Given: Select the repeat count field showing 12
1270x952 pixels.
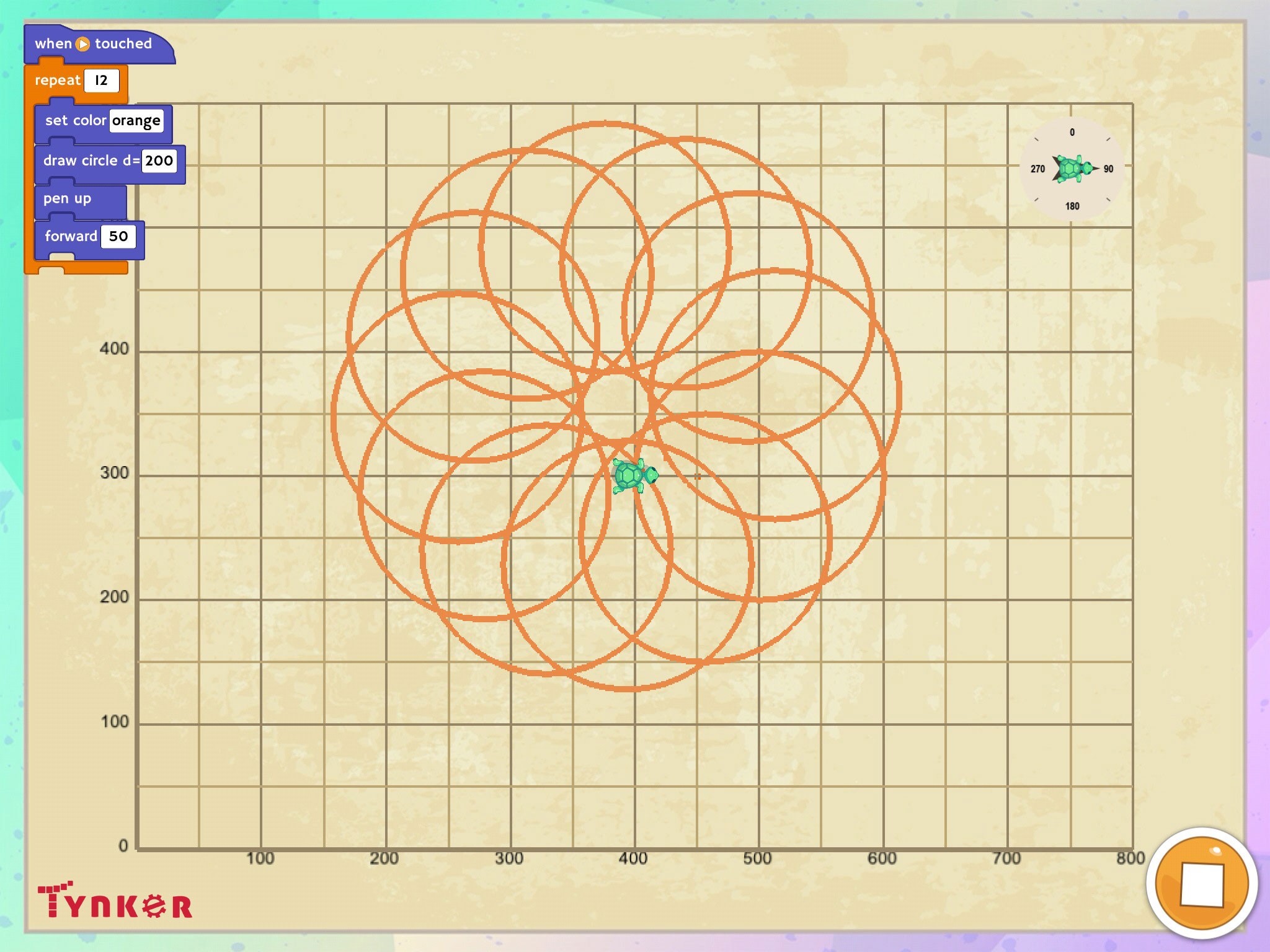Looking at the screenshot, I should 101,81.
